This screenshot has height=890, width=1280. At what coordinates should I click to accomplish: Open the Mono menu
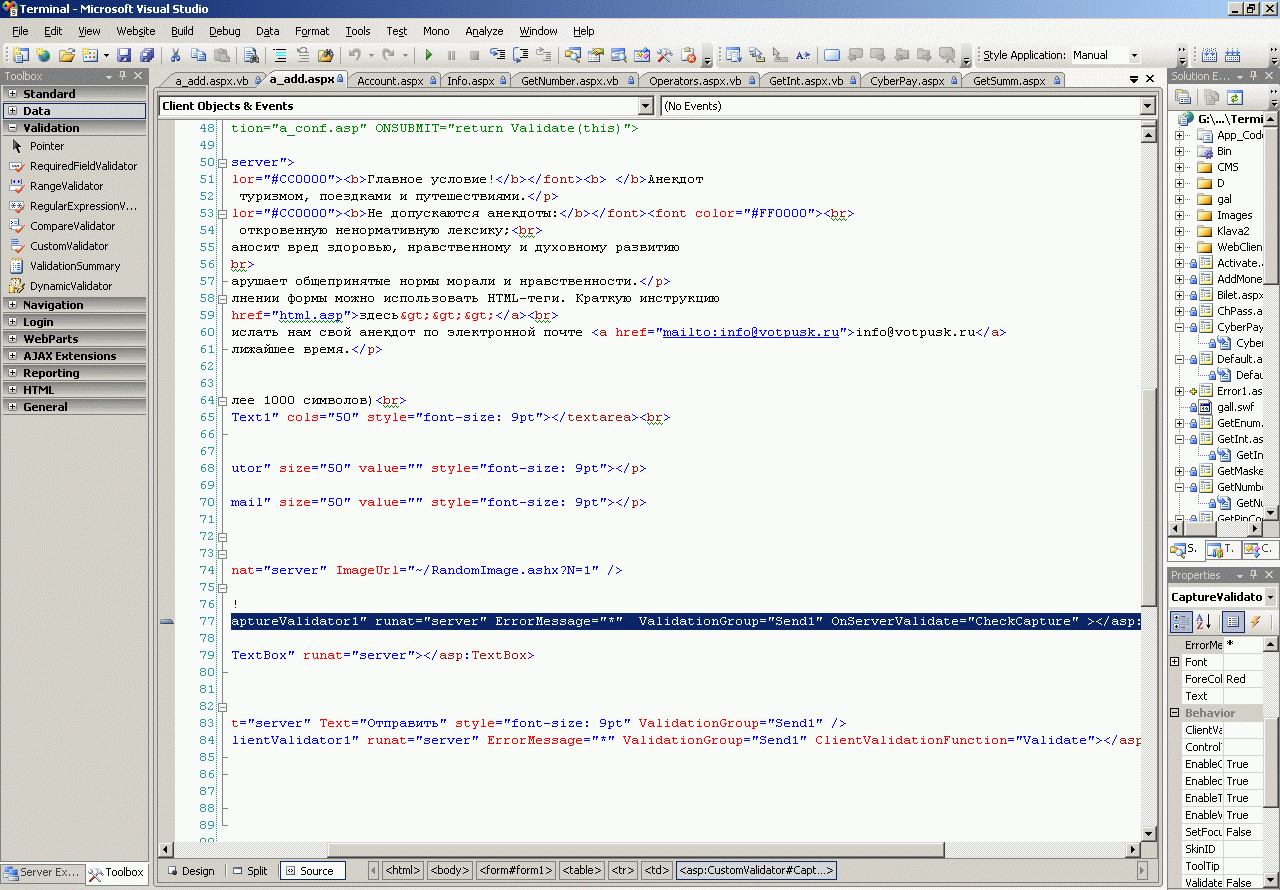tap(436, 31)
